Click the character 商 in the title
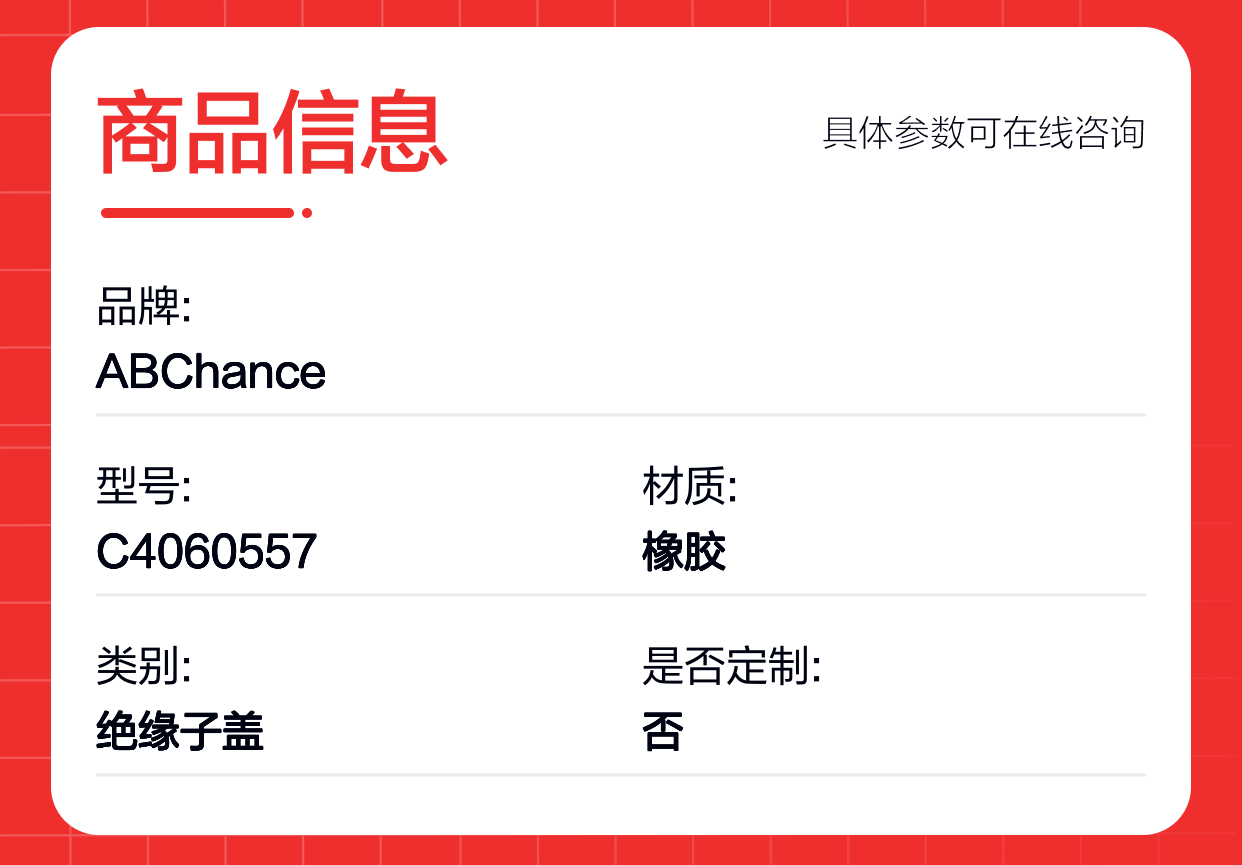 tap(140, 133)
